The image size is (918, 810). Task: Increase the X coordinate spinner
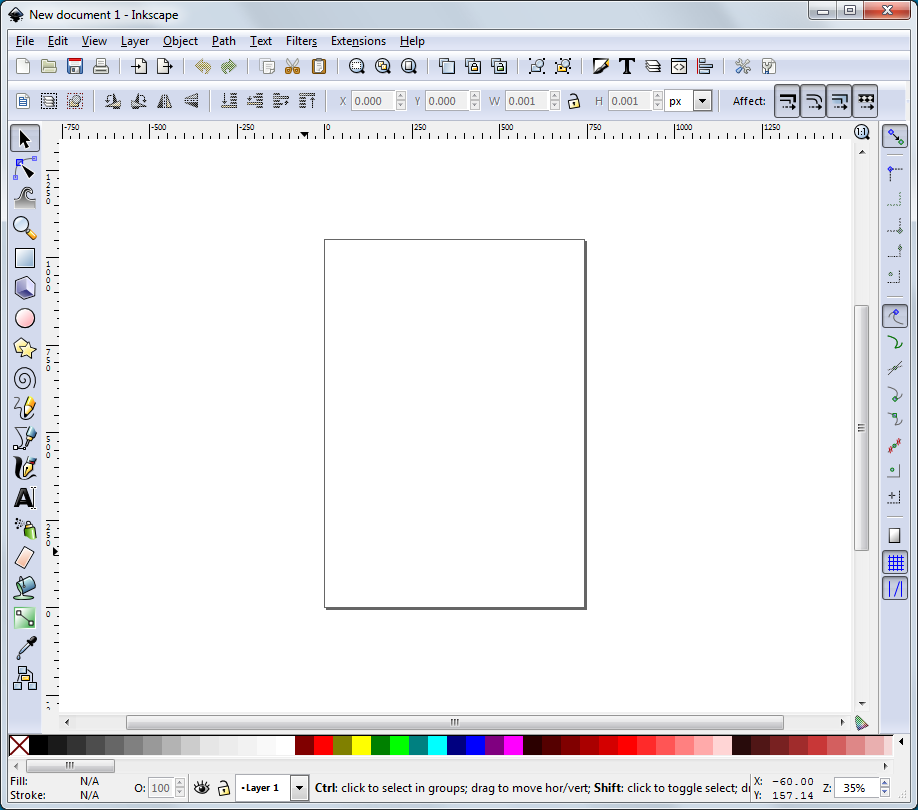click(x=400, y=96)
